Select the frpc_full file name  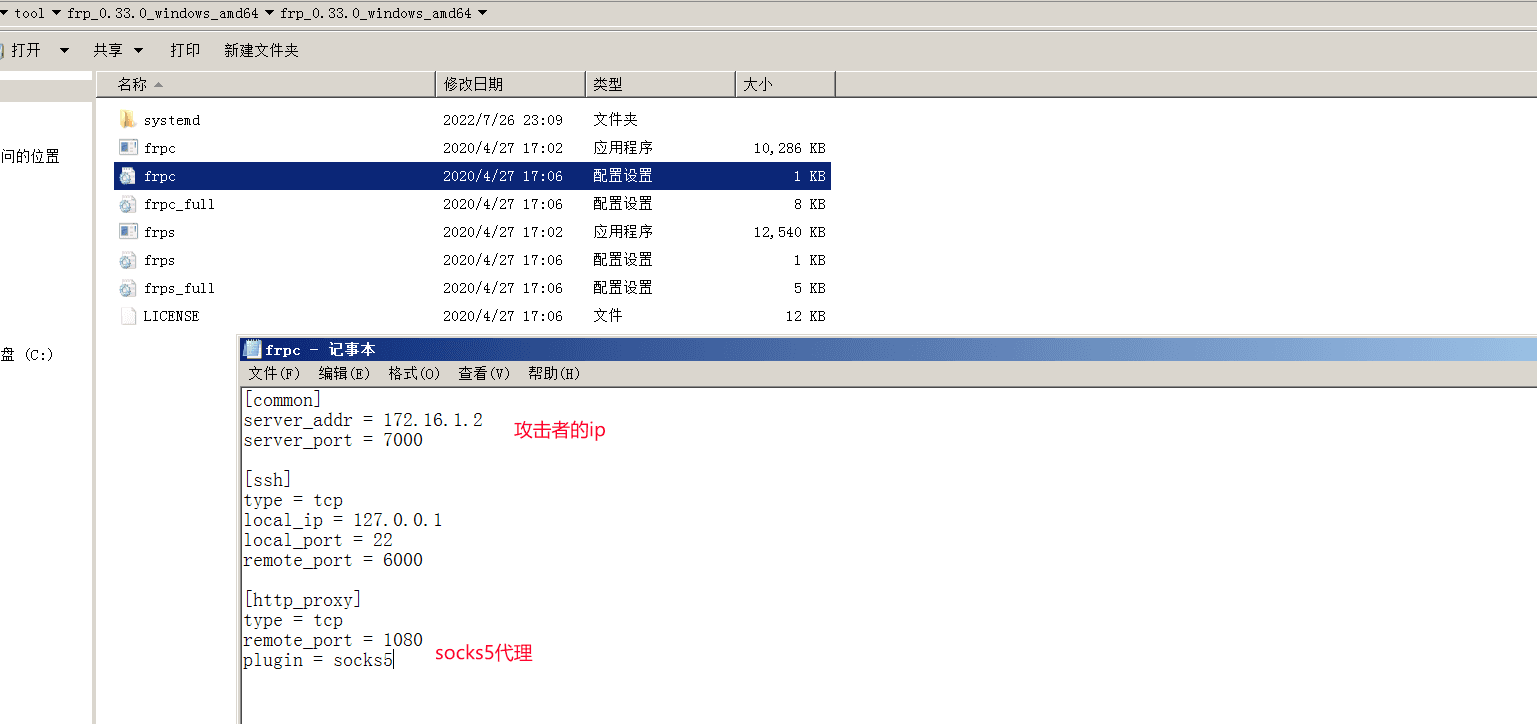pos(179,204)
